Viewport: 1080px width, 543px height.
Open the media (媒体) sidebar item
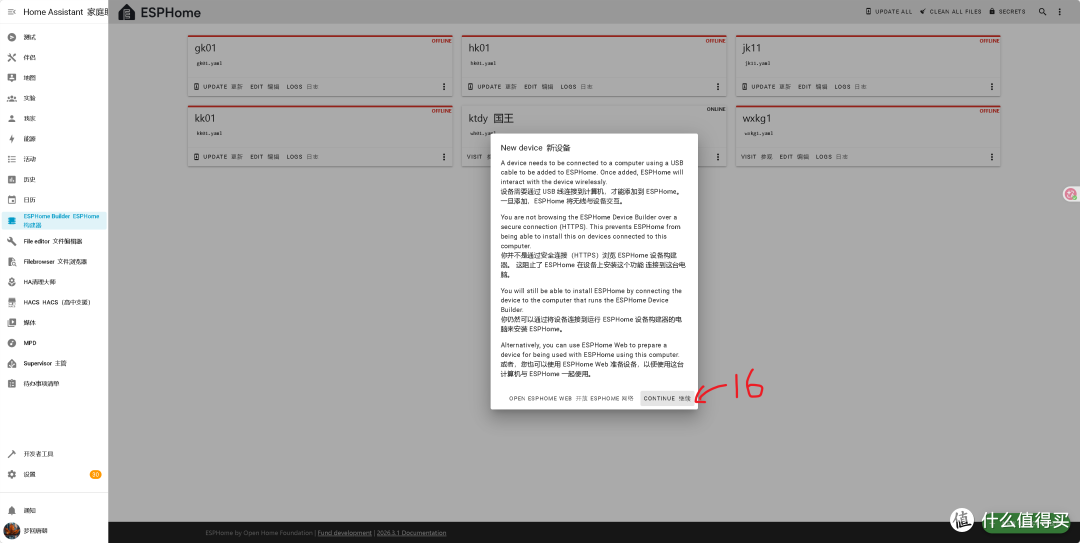coord(54,322)
